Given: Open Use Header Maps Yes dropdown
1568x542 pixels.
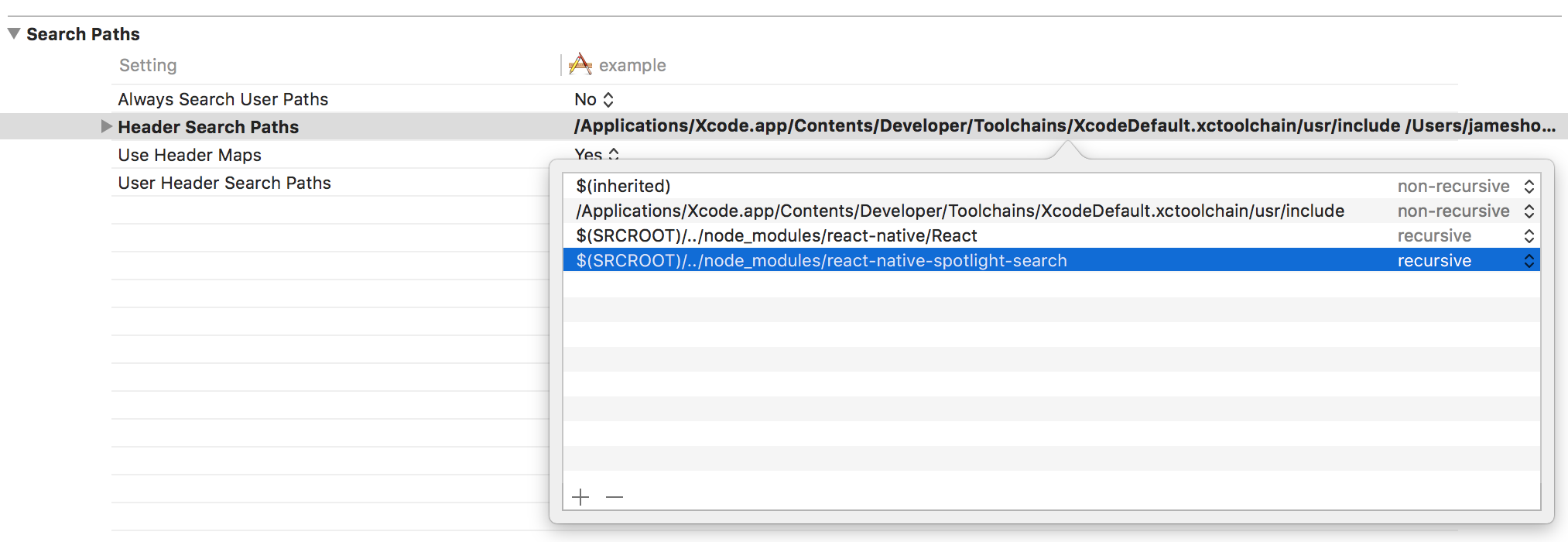Looking at the screenshot, I should pos(597,154).
